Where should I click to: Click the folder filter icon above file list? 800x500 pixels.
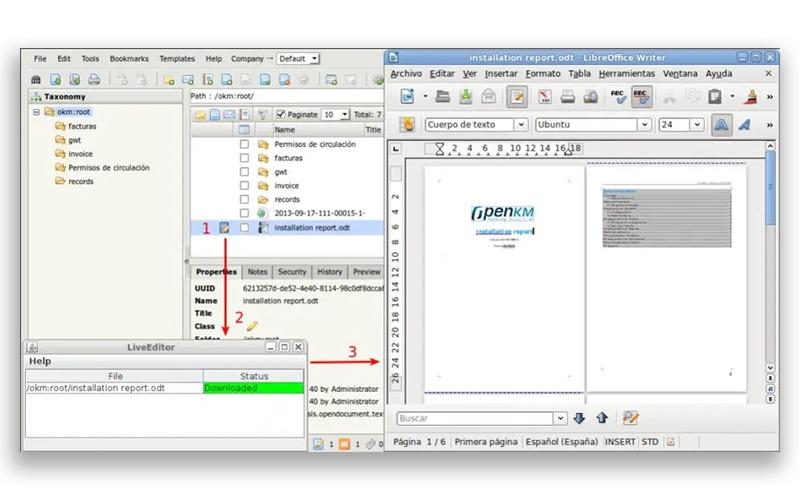click(201, 115)
